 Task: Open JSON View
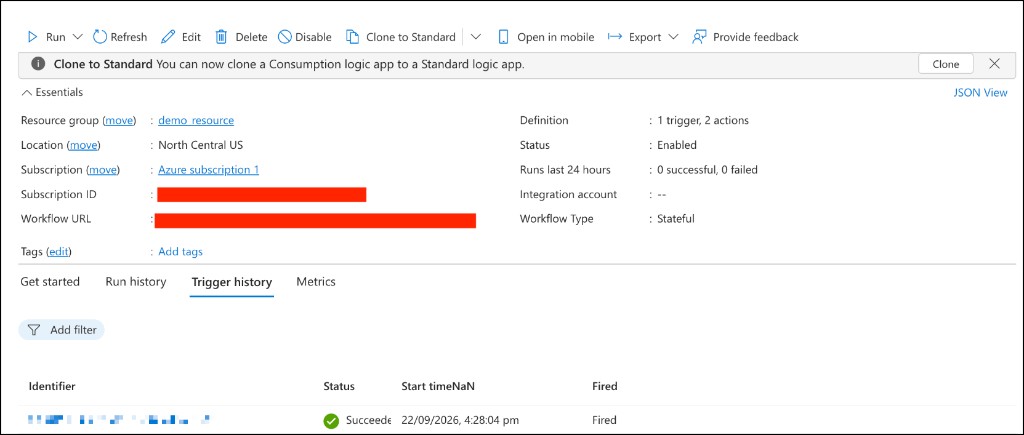[980, 93]
